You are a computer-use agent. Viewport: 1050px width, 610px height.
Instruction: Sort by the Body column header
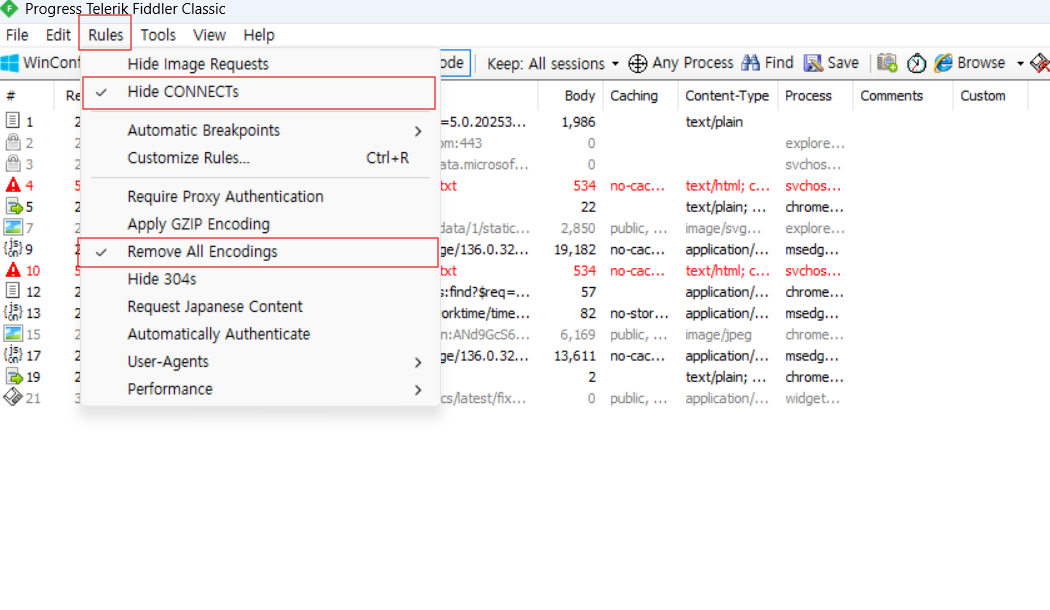point(570,96)
